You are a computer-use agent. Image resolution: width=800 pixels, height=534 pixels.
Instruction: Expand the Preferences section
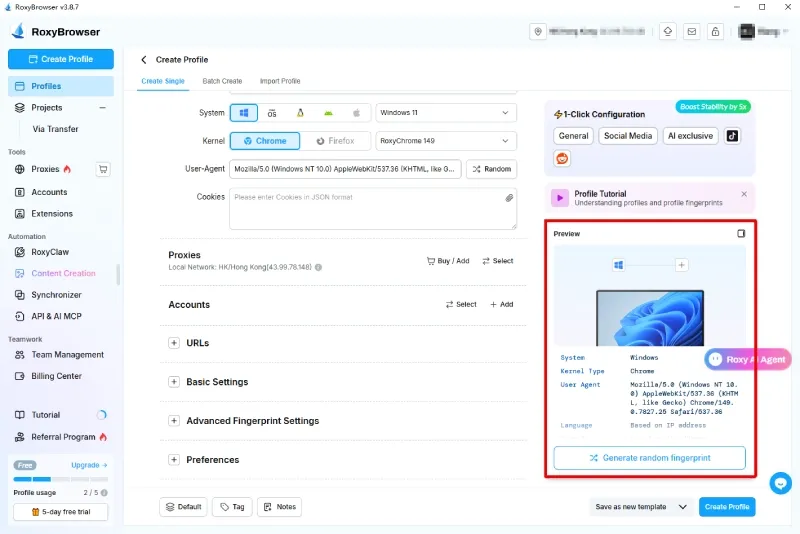(x=174, y=460)
